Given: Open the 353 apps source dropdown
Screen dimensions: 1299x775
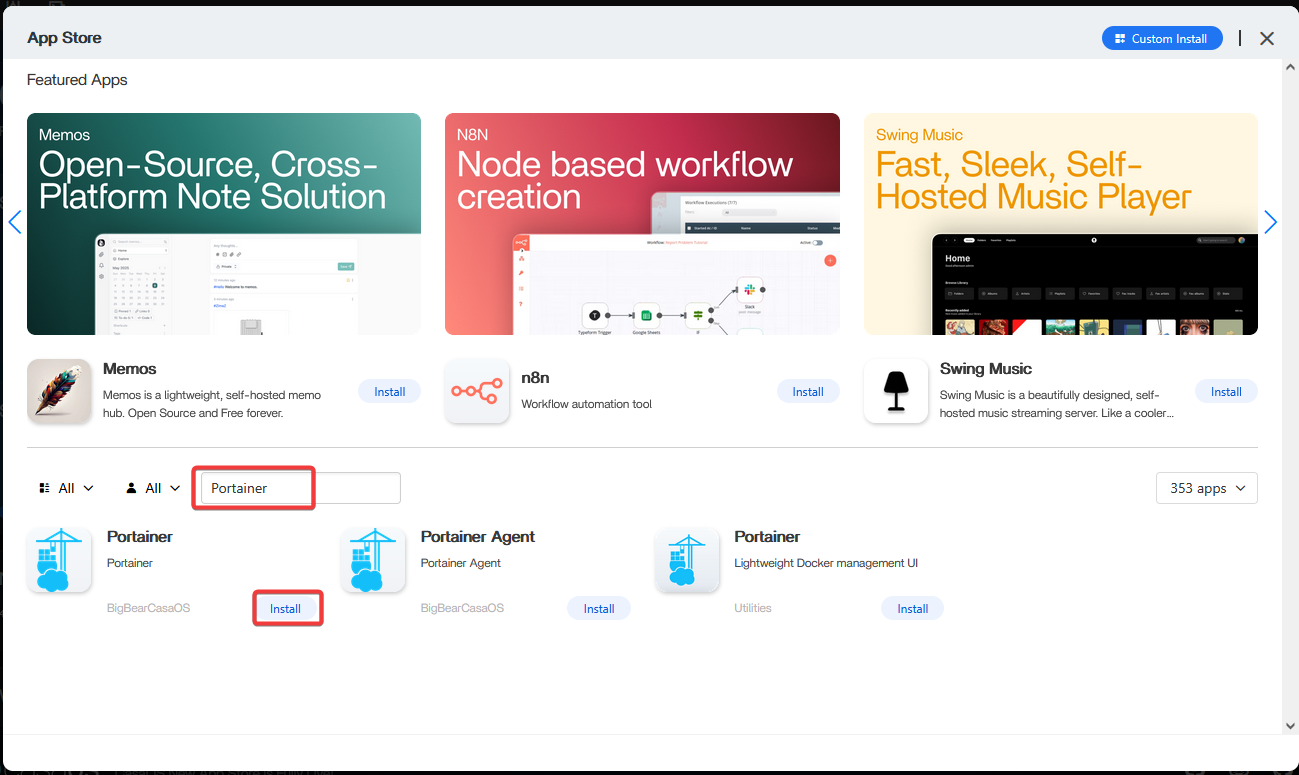Looking at the screenshot, I should 1206,488.
